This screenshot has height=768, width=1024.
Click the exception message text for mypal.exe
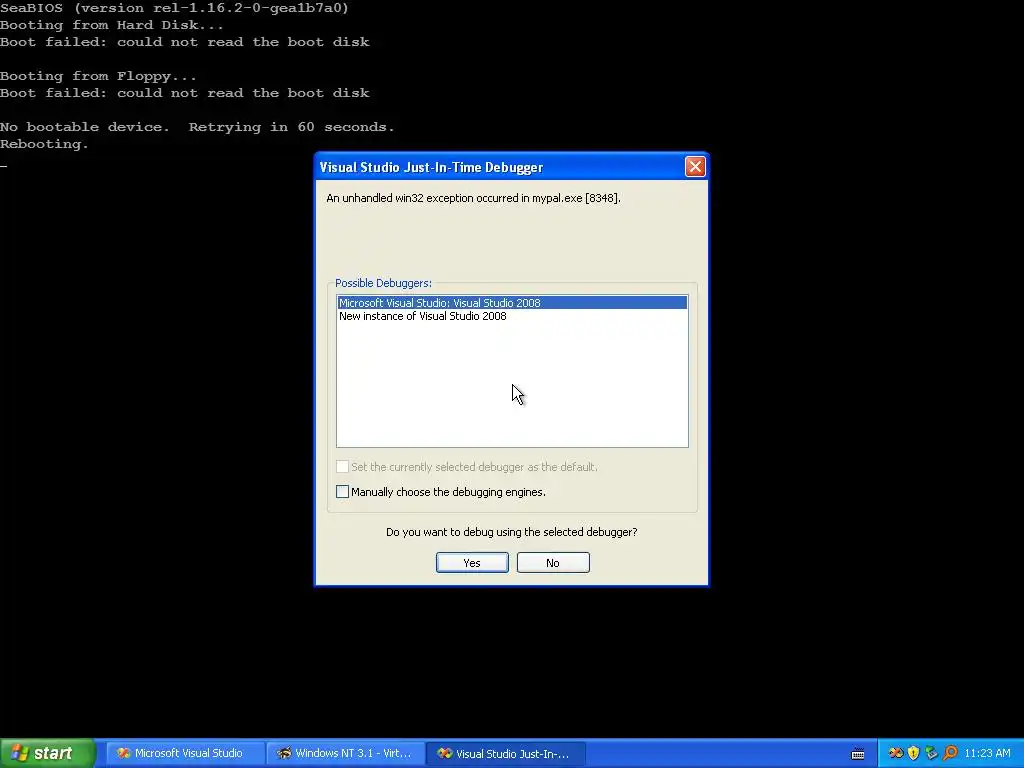473,198
